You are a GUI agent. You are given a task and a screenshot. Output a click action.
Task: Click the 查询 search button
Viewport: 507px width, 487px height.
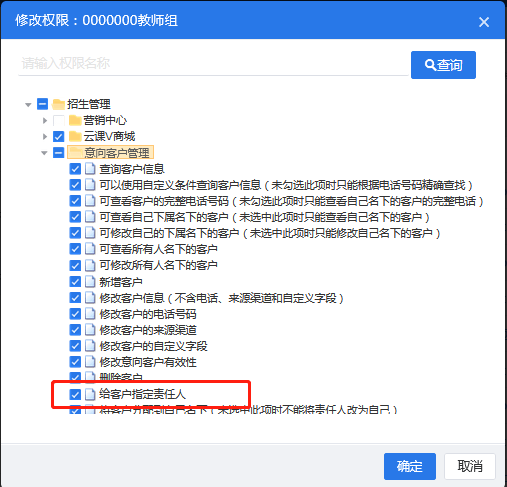pos(443,65)
